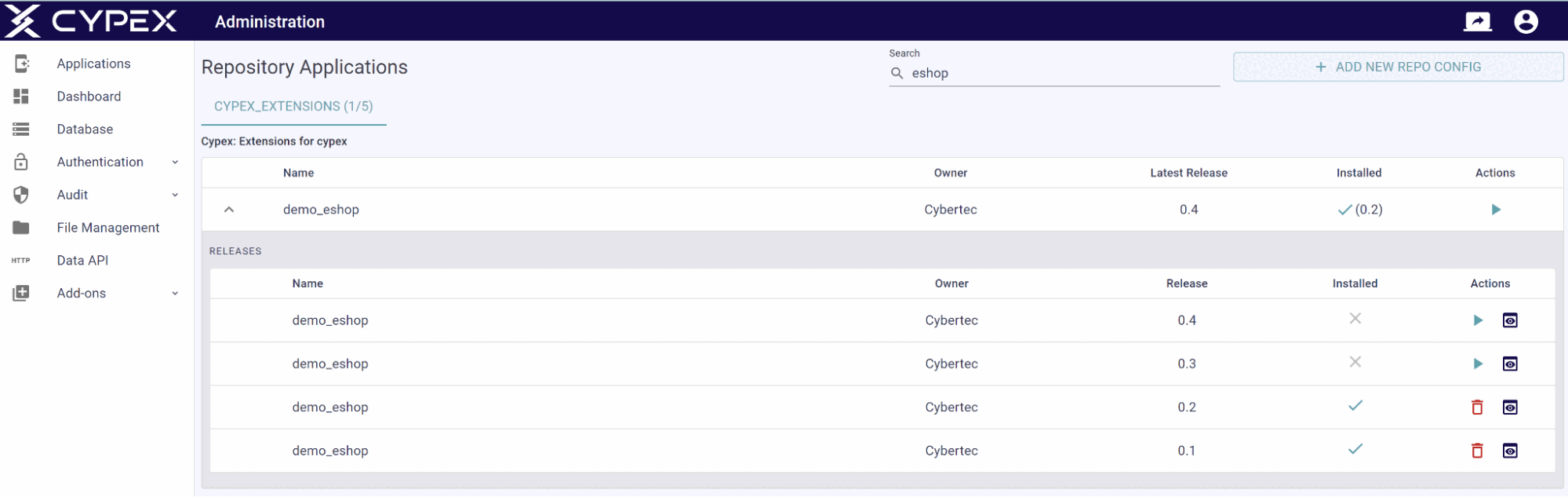Preview demo_eshop release 0.1 eye icon
Image resolution: width=1568 pixels, height=497 pixels.
1510,451
